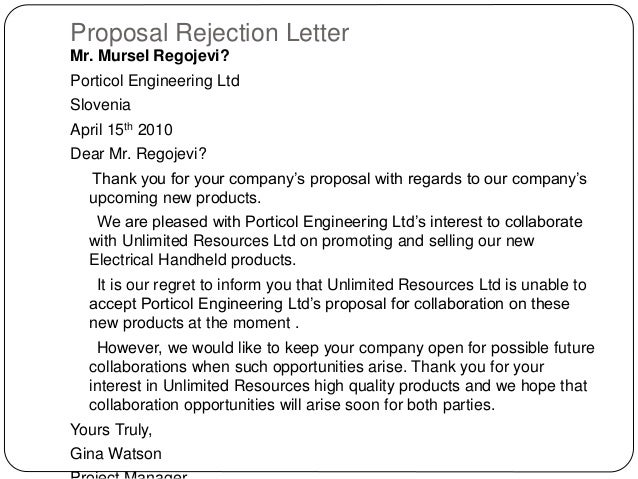Click 'Porticol Engineering Ltd' address line
The height and width of the screenshot is (479, 638).
click(155, 81)
